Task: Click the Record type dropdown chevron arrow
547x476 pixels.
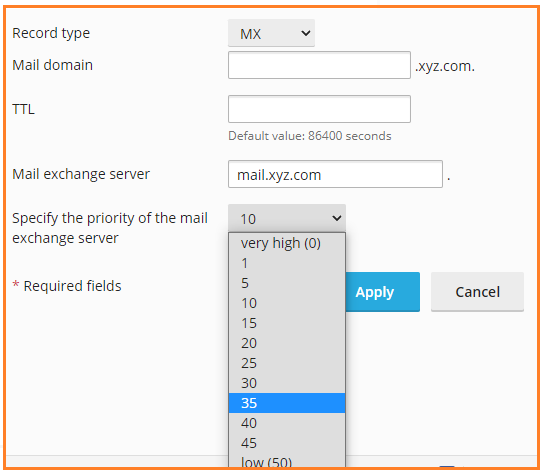Action: [306, 34]
